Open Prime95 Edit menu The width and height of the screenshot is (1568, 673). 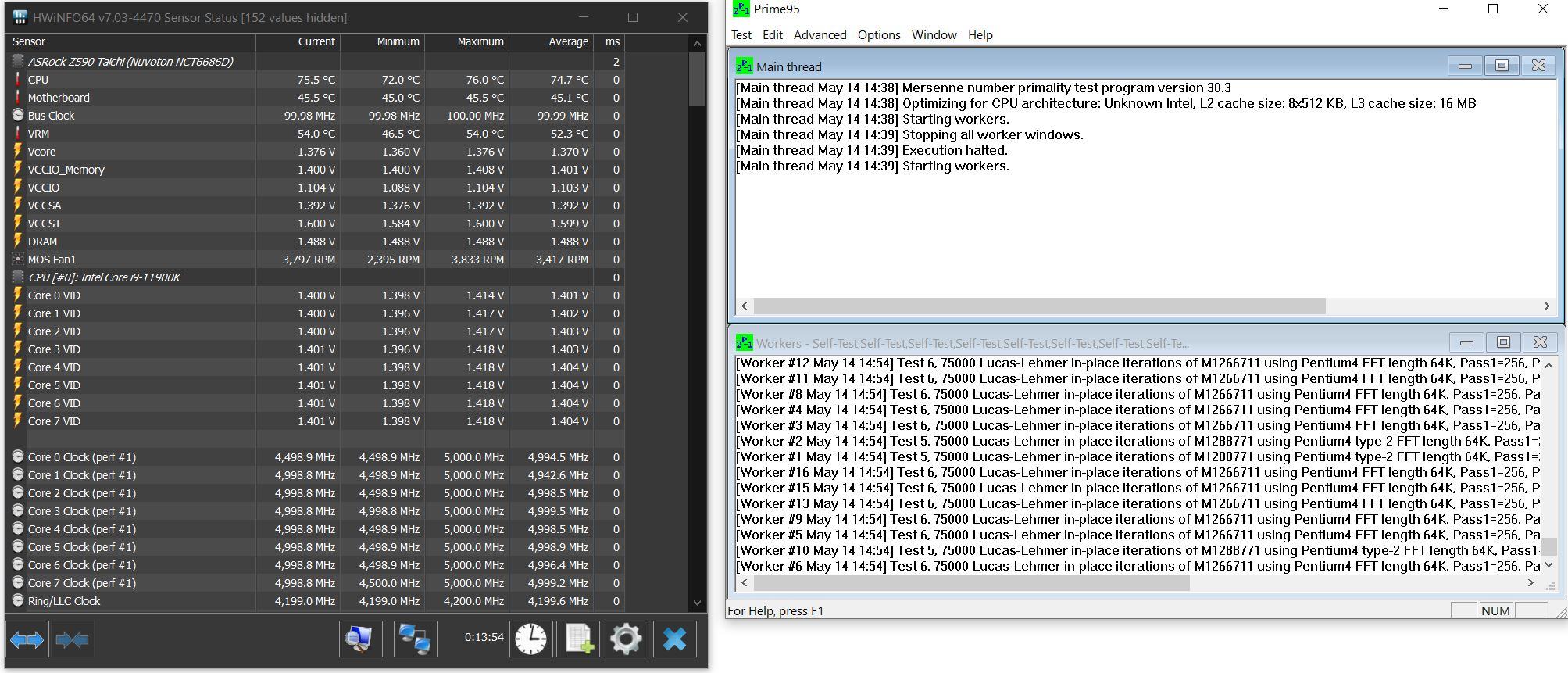tap(773, 35)
